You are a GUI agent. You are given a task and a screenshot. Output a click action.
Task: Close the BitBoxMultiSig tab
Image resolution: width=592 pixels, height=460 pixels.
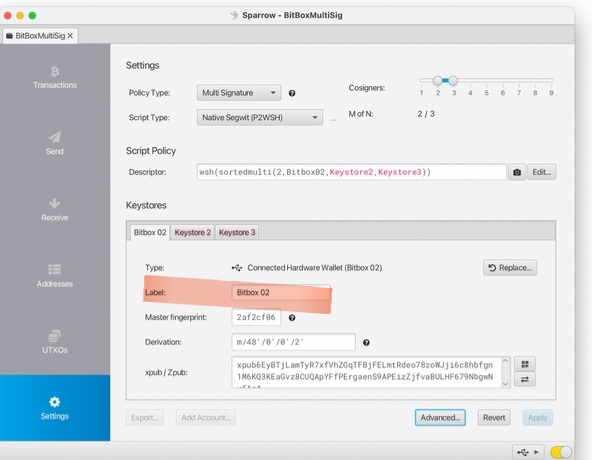tap(70, 36)
